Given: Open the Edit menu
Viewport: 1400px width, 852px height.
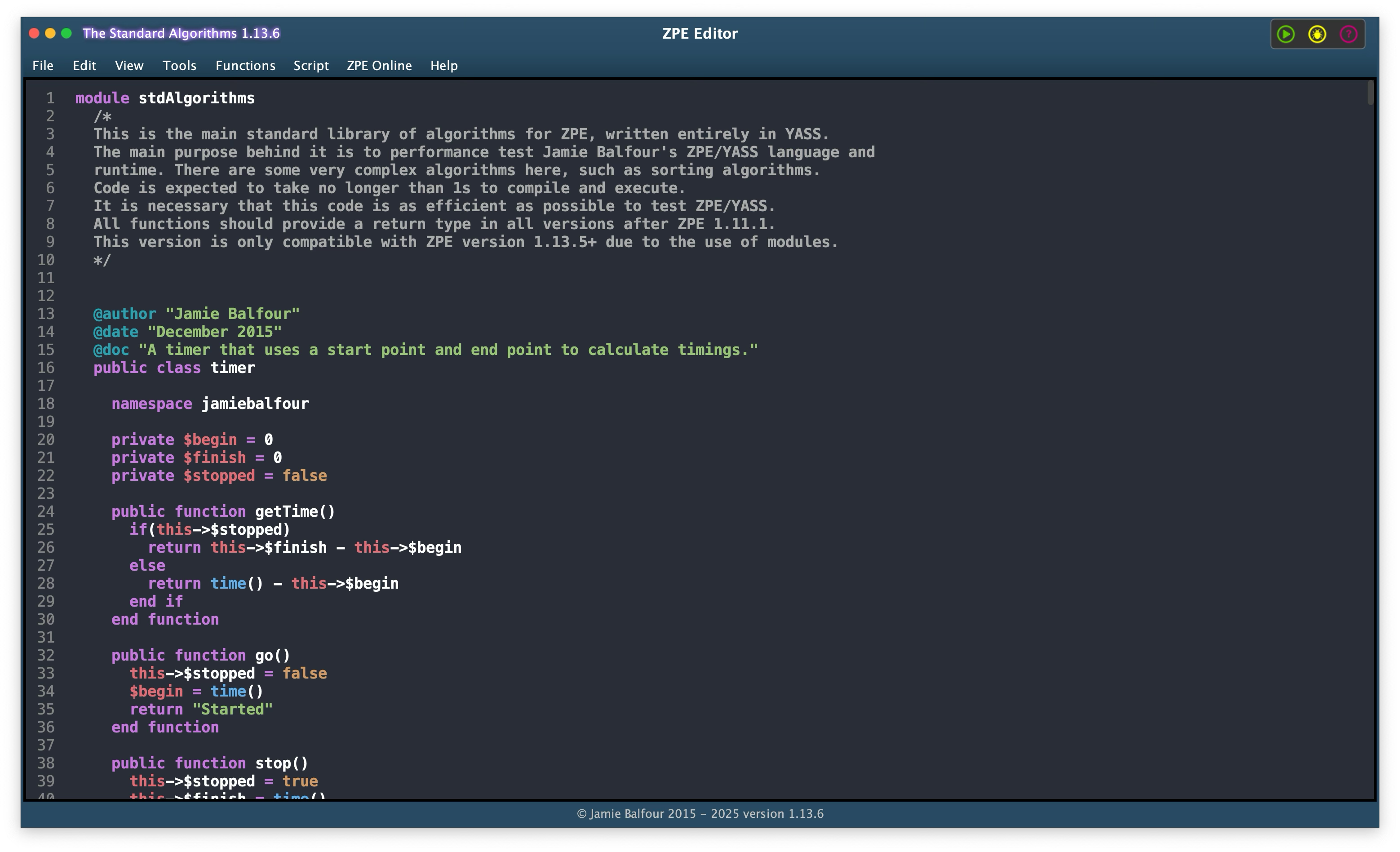Looking at the screenshot, I should pyautogui.click(x=84, y=65).
